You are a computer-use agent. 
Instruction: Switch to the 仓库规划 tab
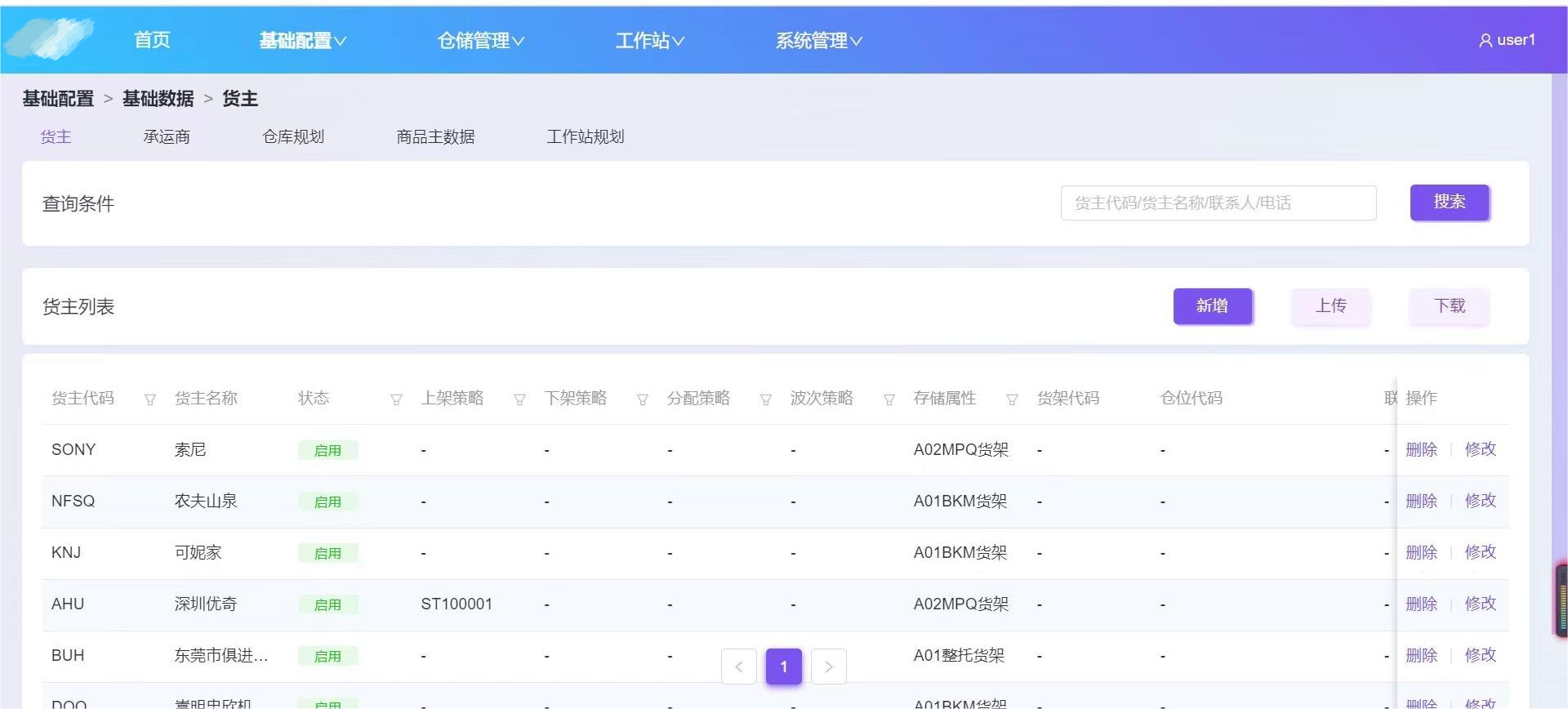coord(293,136)
